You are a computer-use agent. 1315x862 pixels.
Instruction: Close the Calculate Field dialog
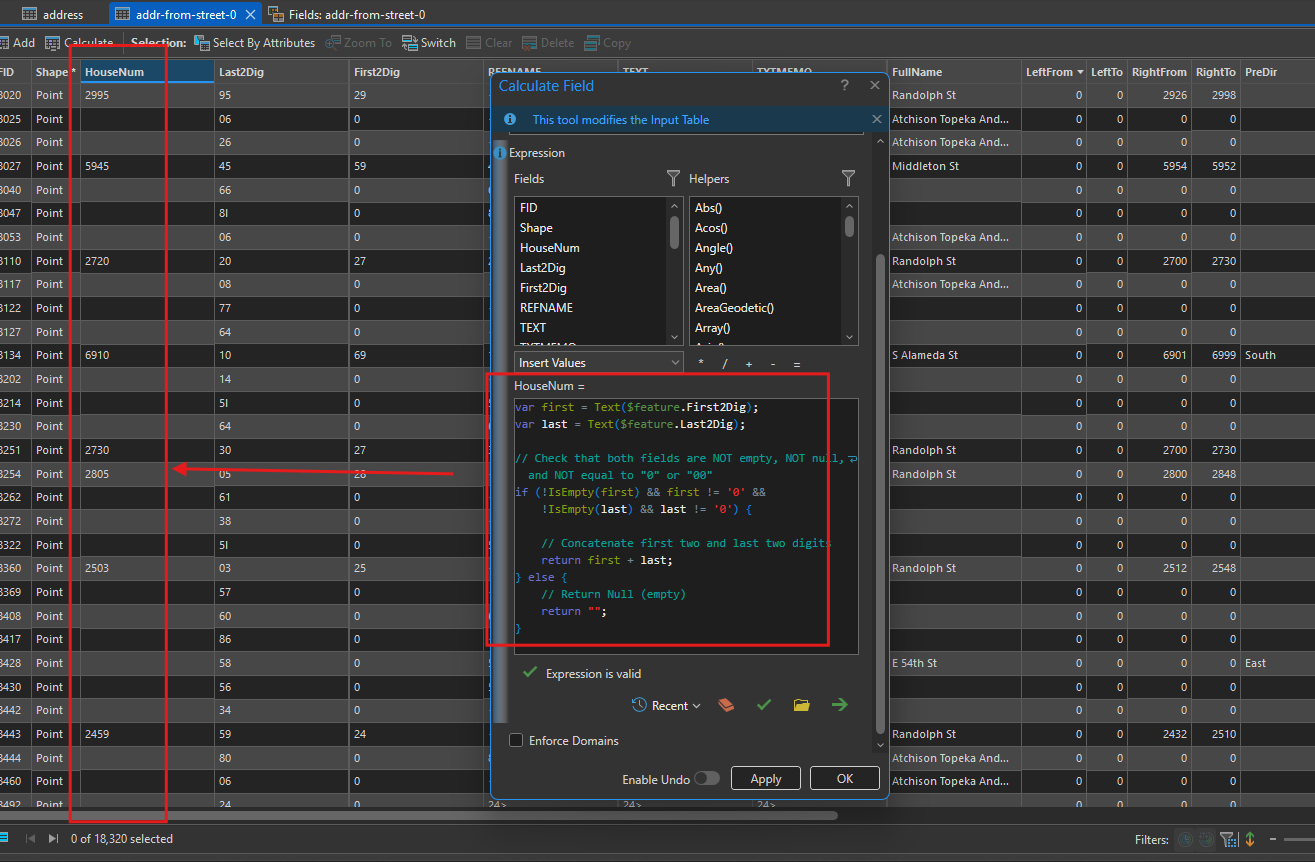(x=876, y=86)
